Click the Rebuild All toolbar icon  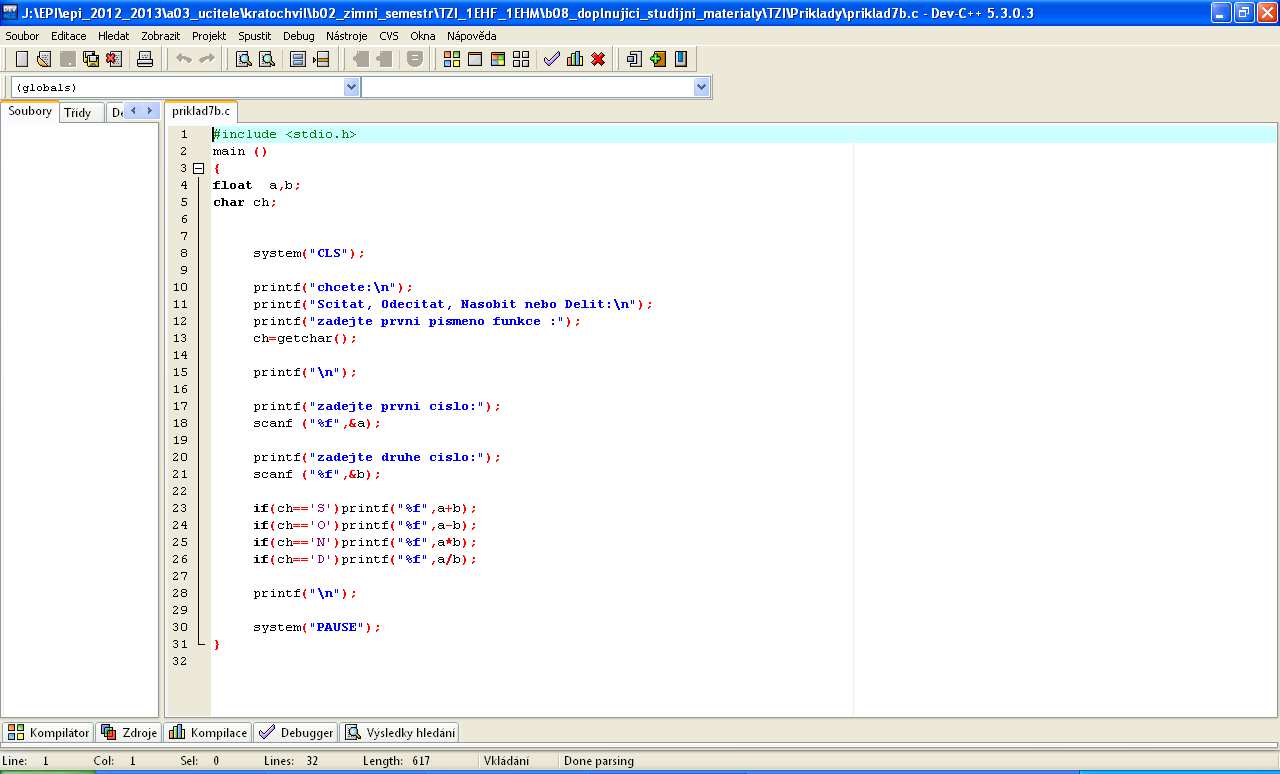point(521,59)
